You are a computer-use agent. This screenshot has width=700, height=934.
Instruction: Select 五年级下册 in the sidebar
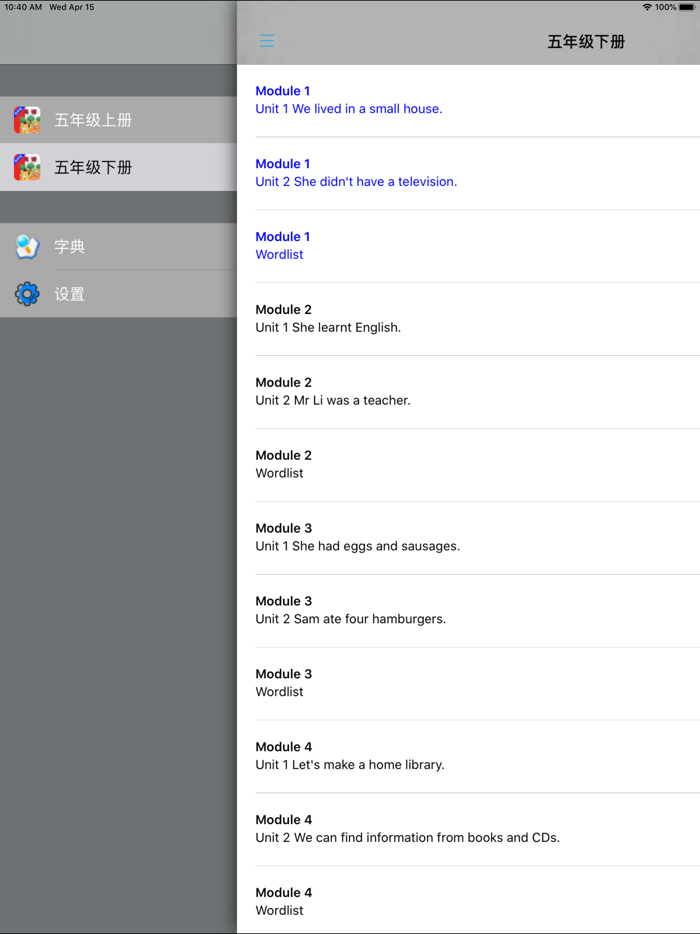(x=118, y=167)
